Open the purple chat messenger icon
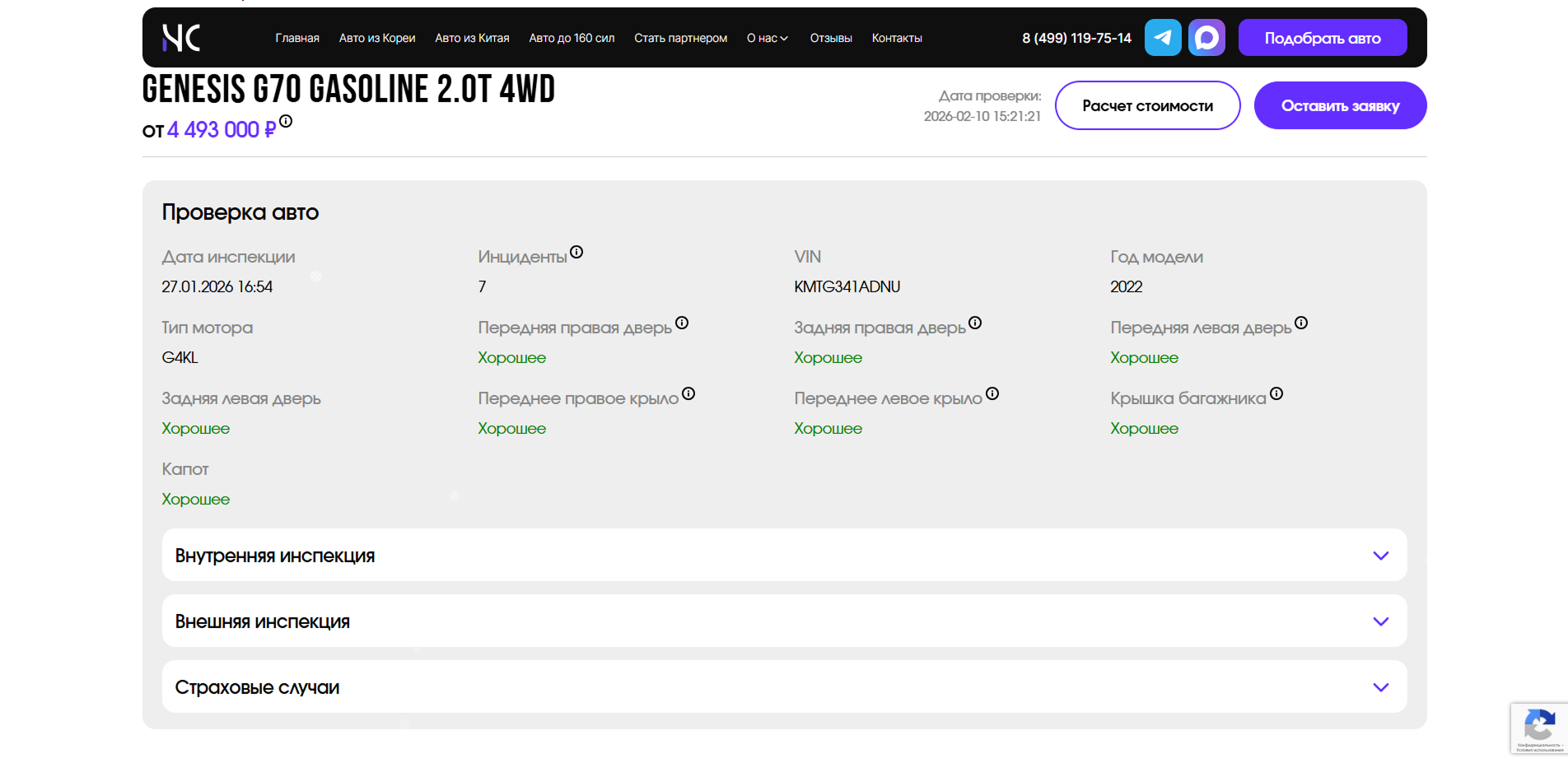This screenshot has height=763, width=1568. [x=1206, y=38]
